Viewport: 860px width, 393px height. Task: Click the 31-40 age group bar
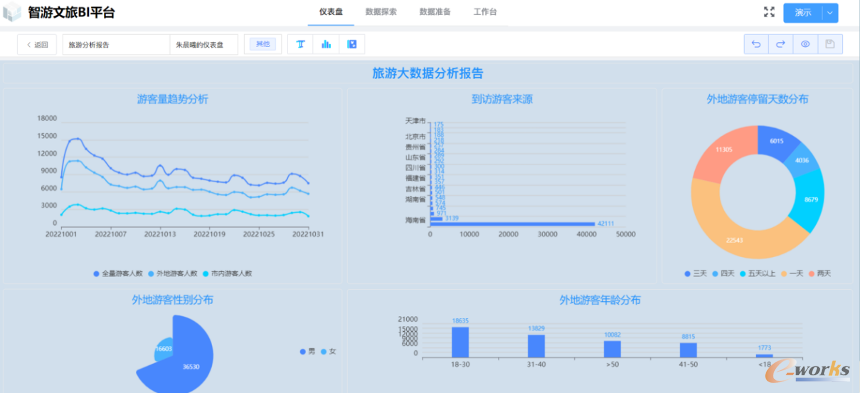click(x=536, y=346)
